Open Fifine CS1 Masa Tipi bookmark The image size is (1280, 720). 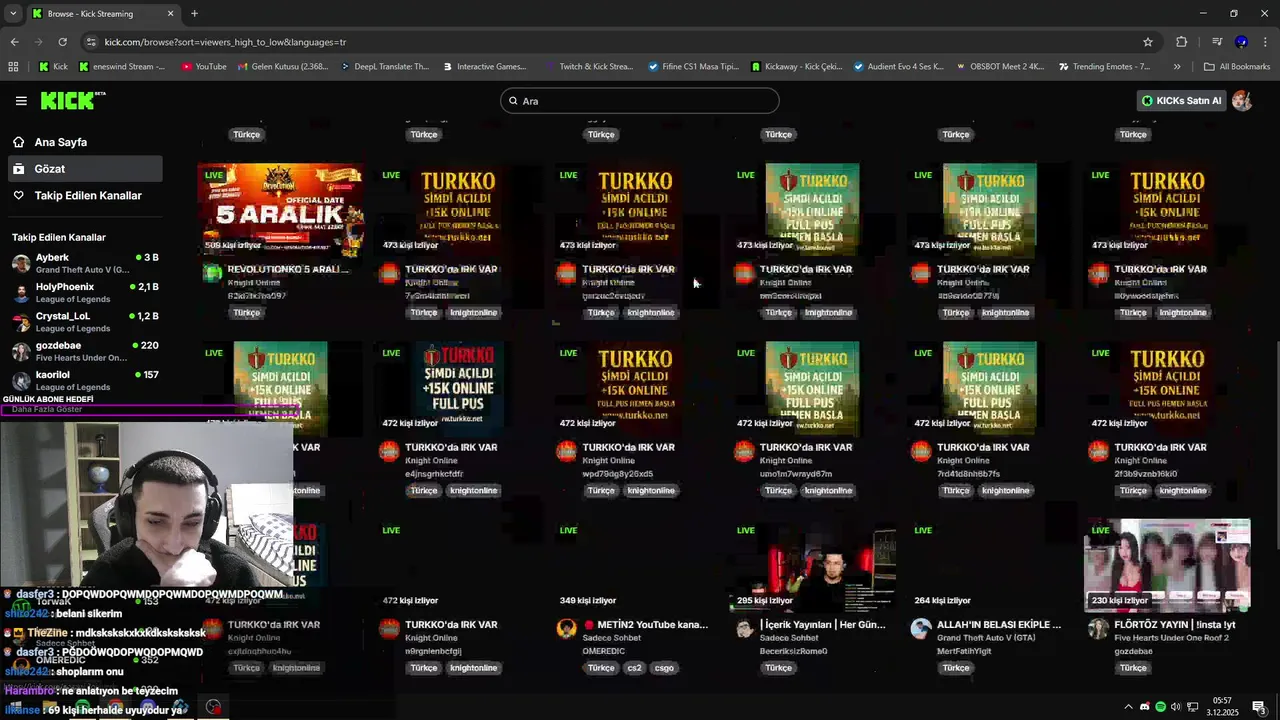pyautogui.click(x=693, y=67)
